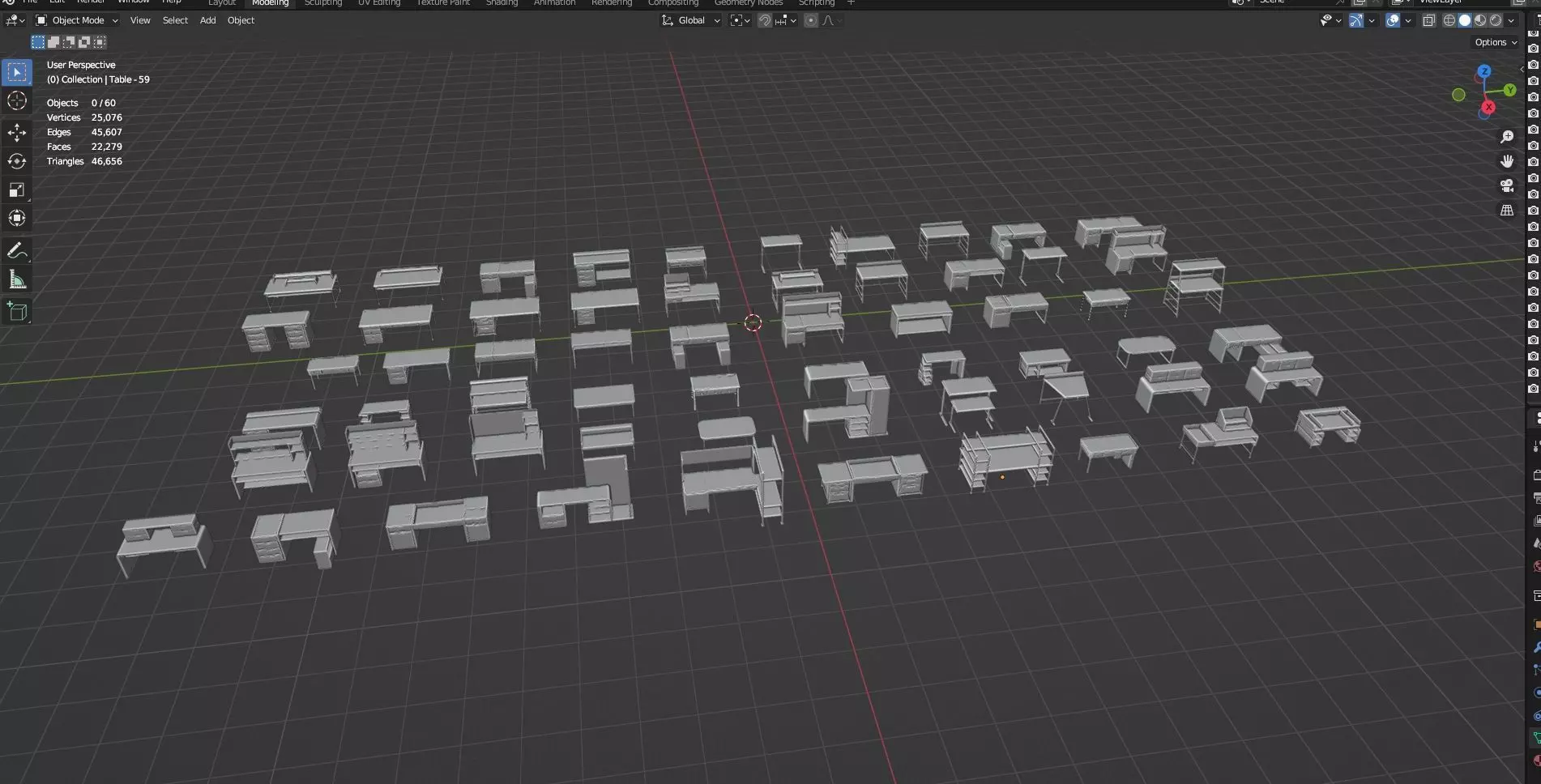Toggle camera view icon

pyautogui.click(x=1507, y=185)
